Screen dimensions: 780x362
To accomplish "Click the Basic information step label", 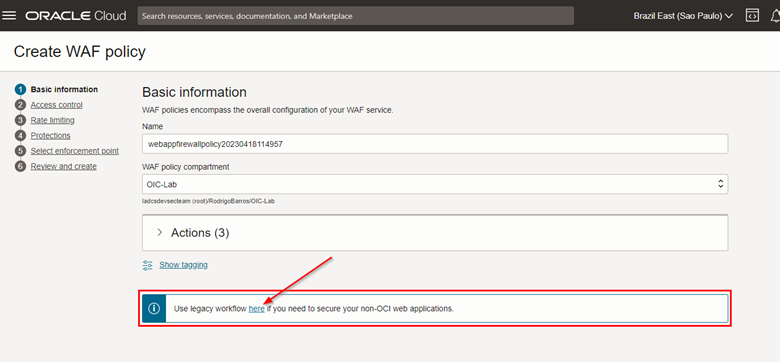I will [64, 90].
